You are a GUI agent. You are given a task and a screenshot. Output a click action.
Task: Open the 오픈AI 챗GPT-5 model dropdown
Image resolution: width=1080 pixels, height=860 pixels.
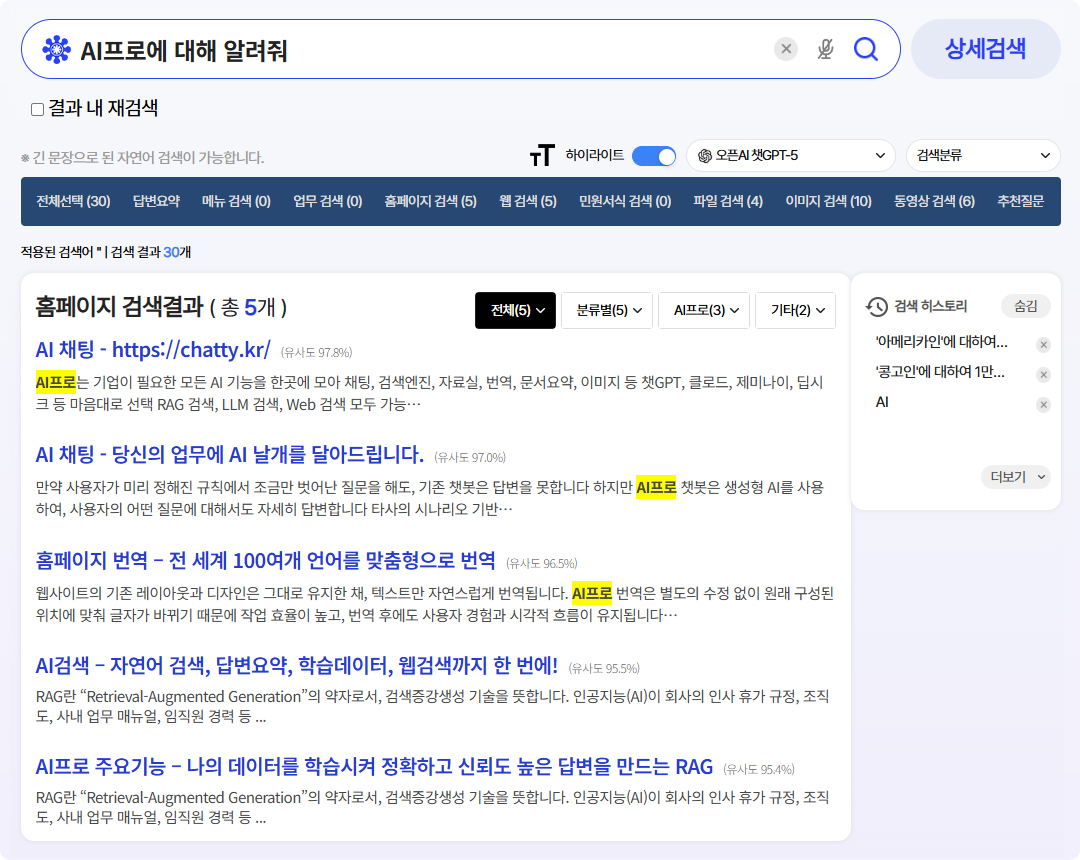tap(790, 156)
